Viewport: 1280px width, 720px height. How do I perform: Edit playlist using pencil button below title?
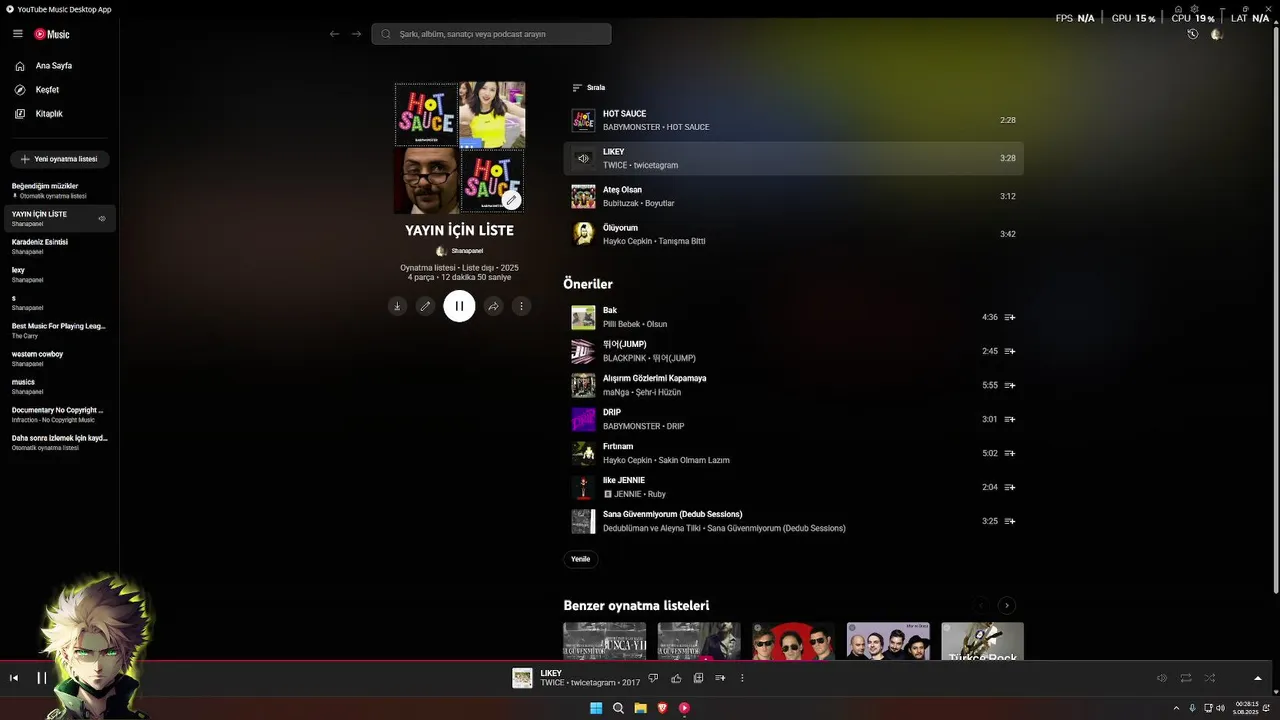click(x=425, y=306)
